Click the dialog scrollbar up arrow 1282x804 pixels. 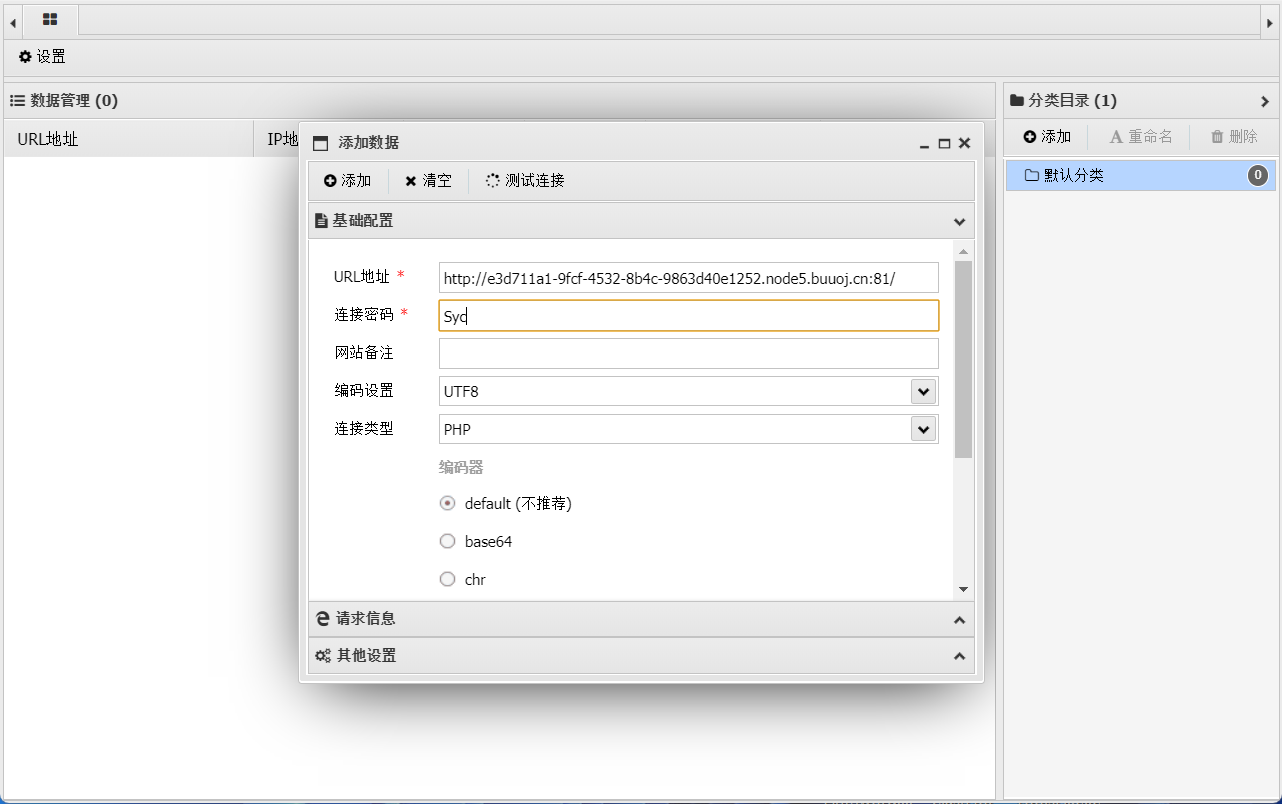click(x=963, y=252)
